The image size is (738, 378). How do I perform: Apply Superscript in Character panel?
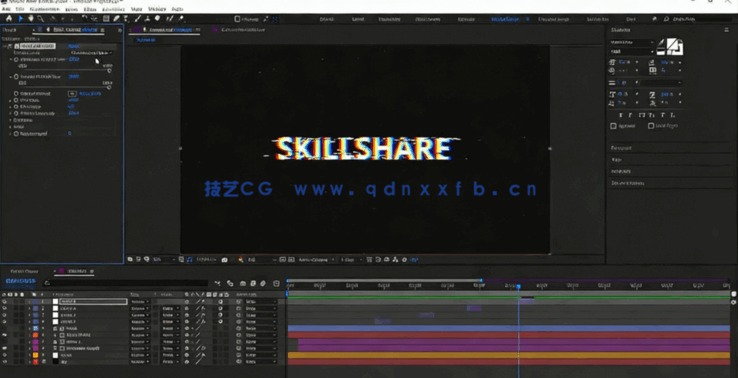point(663,115)
